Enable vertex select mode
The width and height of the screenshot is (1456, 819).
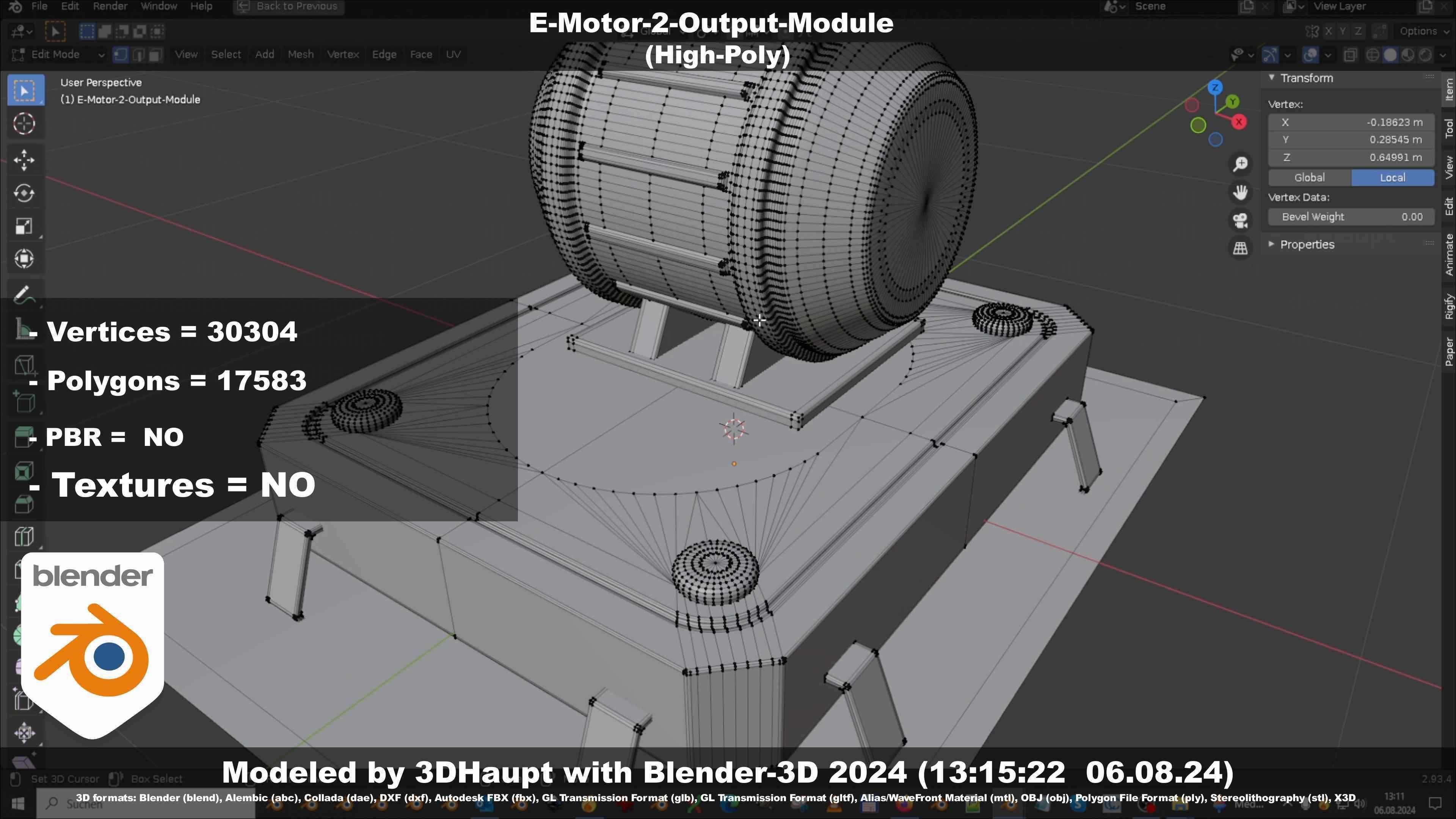121,55
